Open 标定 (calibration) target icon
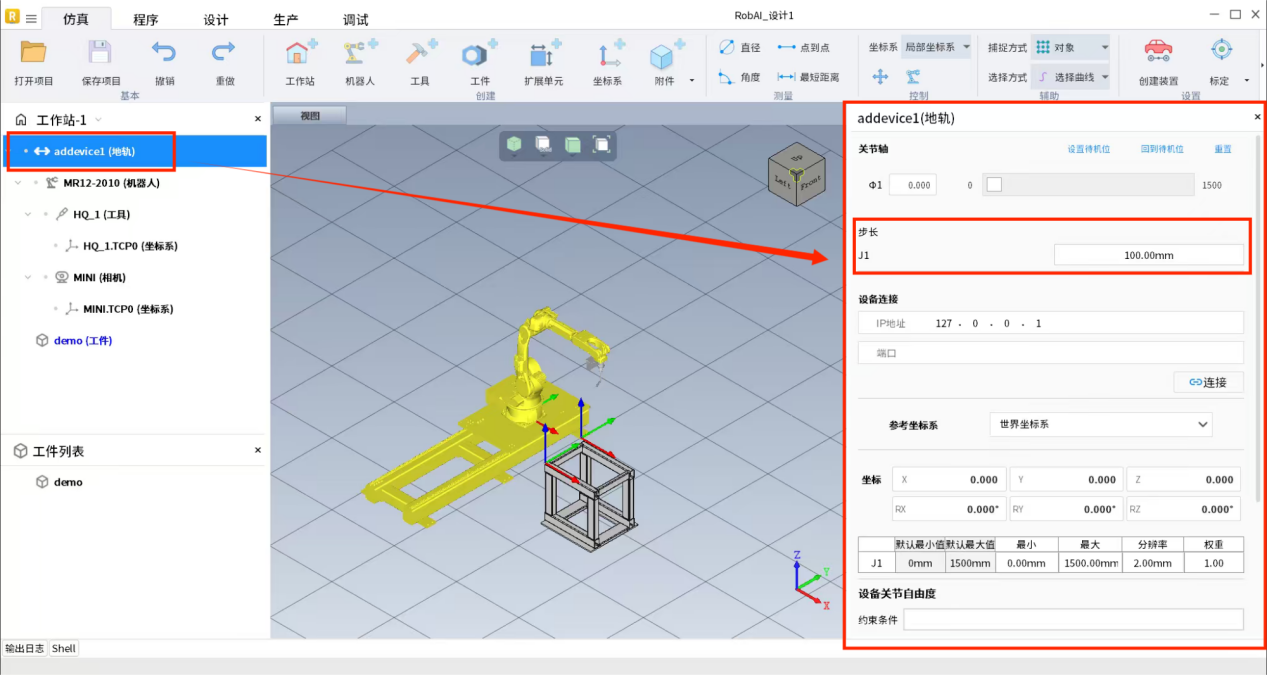Screen dimensions: 1267x675 click(x=1220, y=52)
